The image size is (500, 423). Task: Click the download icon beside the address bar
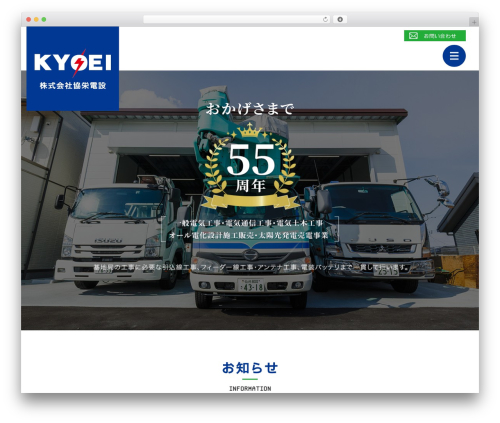pyautogui.click(x=340, y=20)
